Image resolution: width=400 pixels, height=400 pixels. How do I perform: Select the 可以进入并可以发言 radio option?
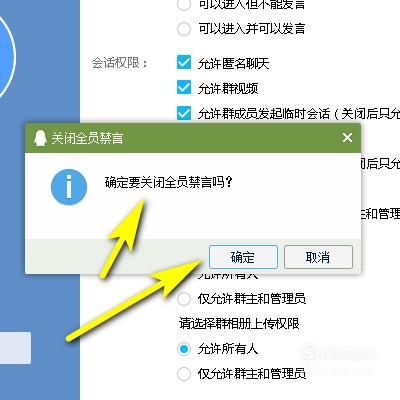coord(184,29)
